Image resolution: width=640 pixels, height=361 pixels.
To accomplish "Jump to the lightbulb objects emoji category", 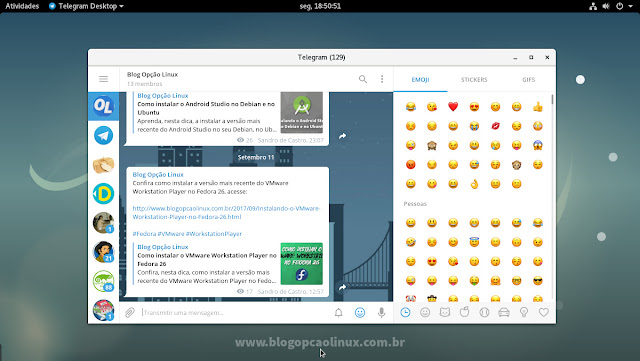I will coord(524,312).
